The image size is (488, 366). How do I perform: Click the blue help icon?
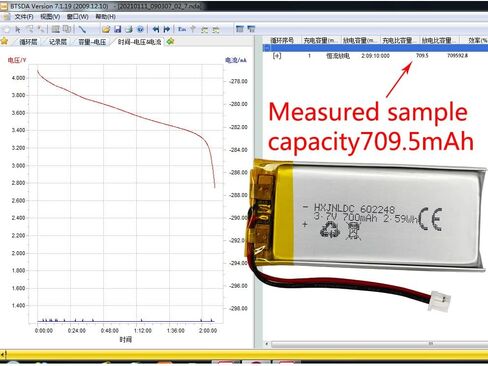pos(140,29)
